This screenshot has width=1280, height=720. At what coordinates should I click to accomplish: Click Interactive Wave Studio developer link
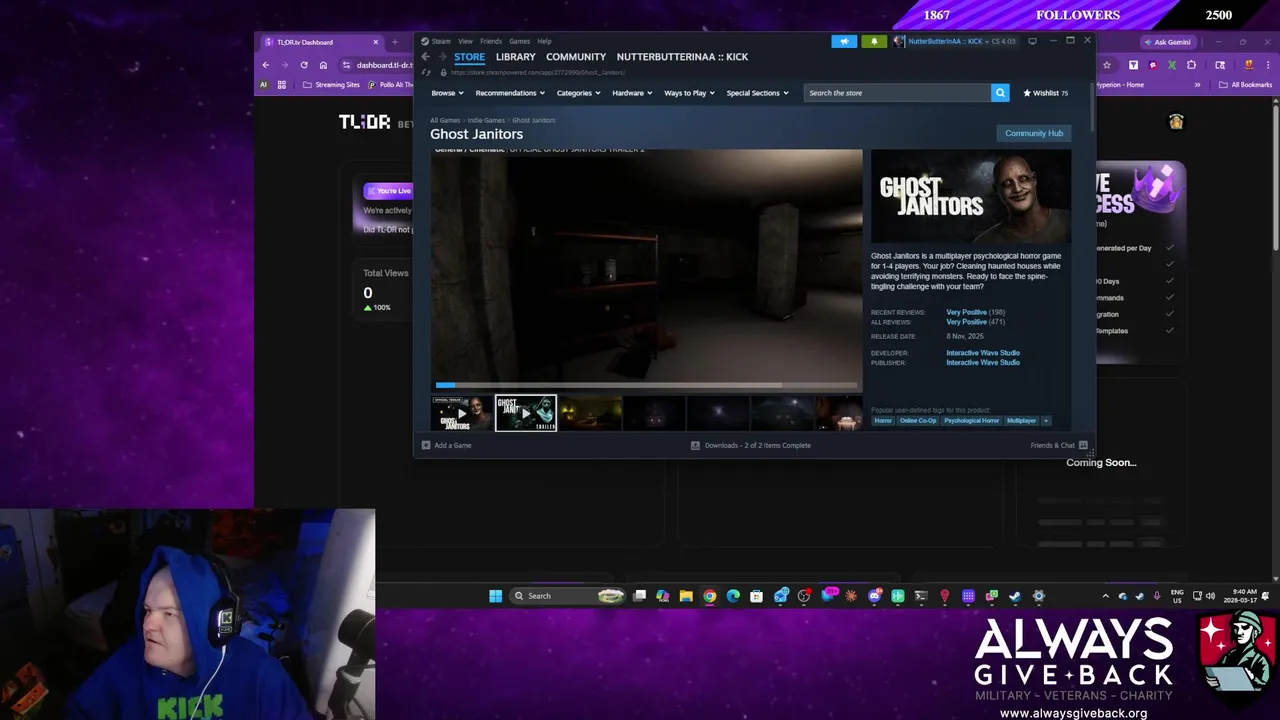983,353
